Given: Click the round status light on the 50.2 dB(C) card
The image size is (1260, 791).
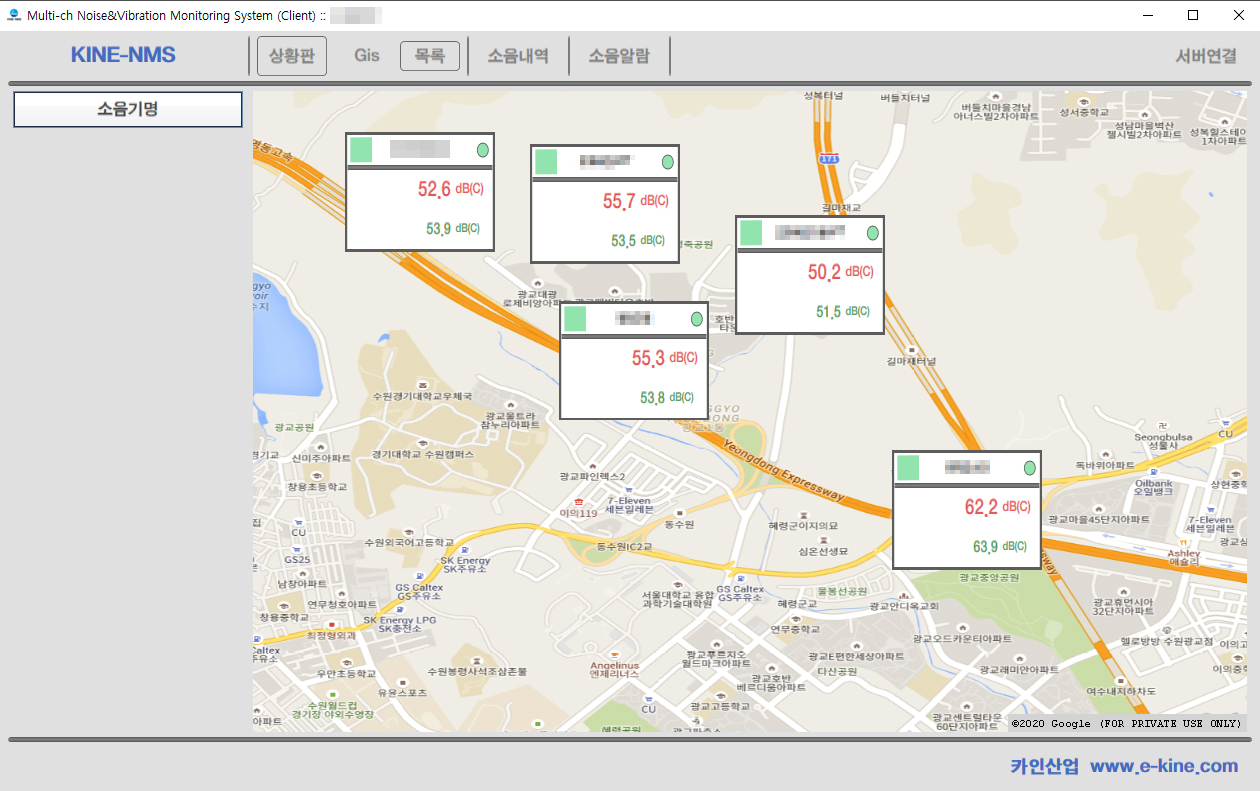Looking at the screenshot, I should pyautogui.click(x=873, y=233).
